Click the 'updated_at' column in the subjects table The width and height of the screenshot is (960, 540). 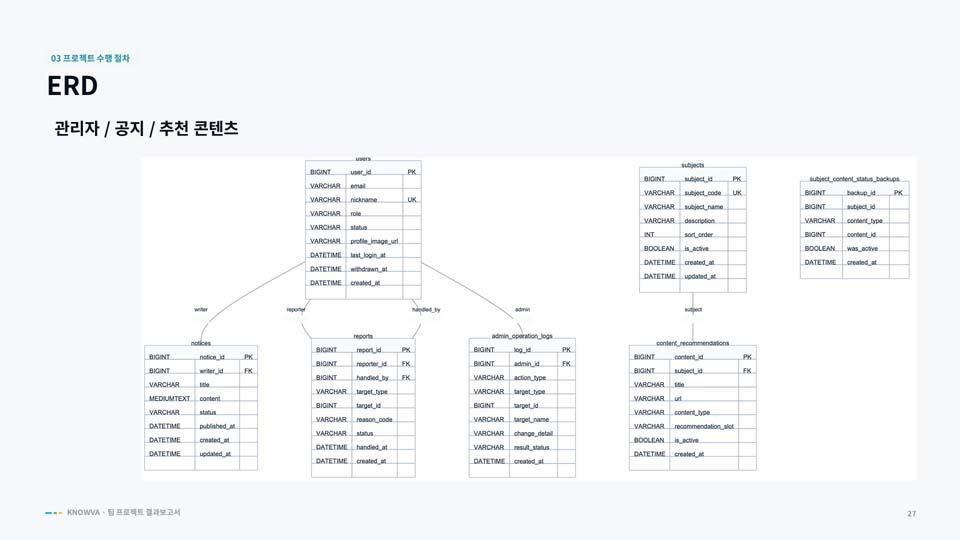pyautogui.click(x=700, y=276)
